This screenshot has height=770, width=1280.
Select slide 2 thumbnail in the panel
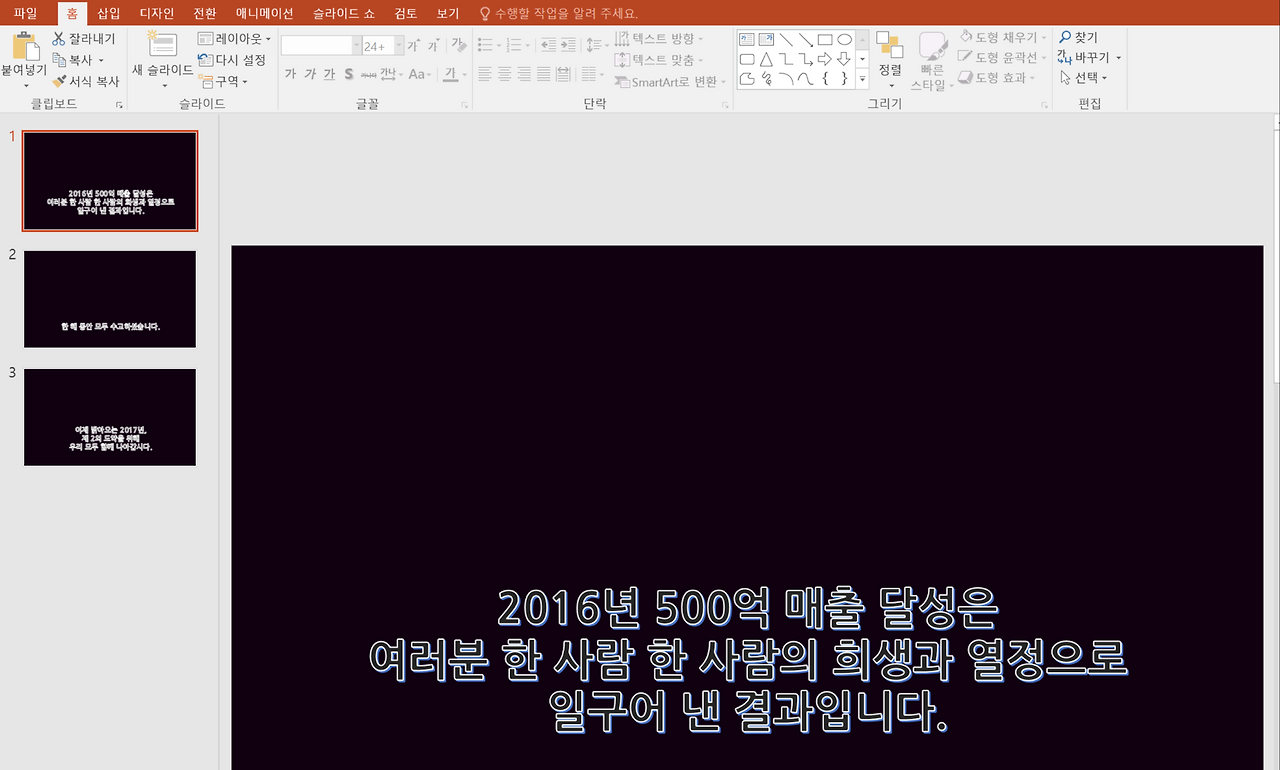tap(109, 298)
